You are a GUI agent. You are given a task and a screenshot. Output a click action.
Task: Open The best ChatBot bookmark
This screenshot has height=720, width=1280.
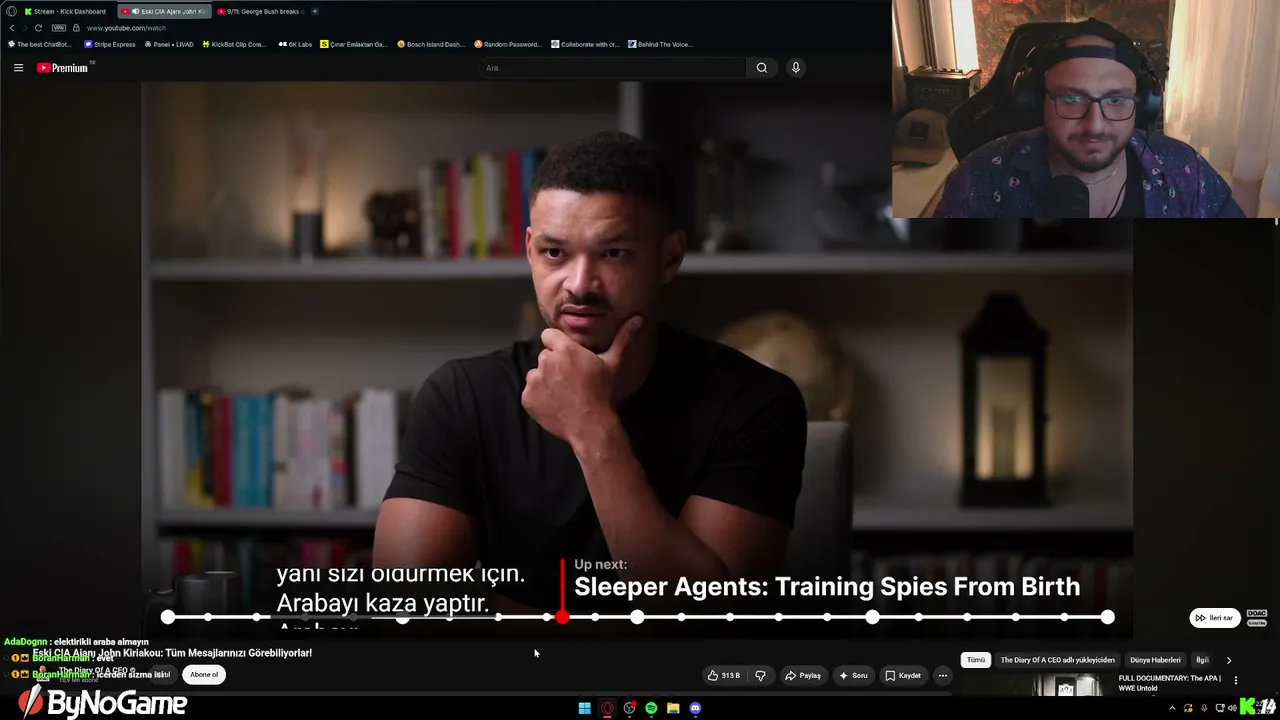click(41, 44)
